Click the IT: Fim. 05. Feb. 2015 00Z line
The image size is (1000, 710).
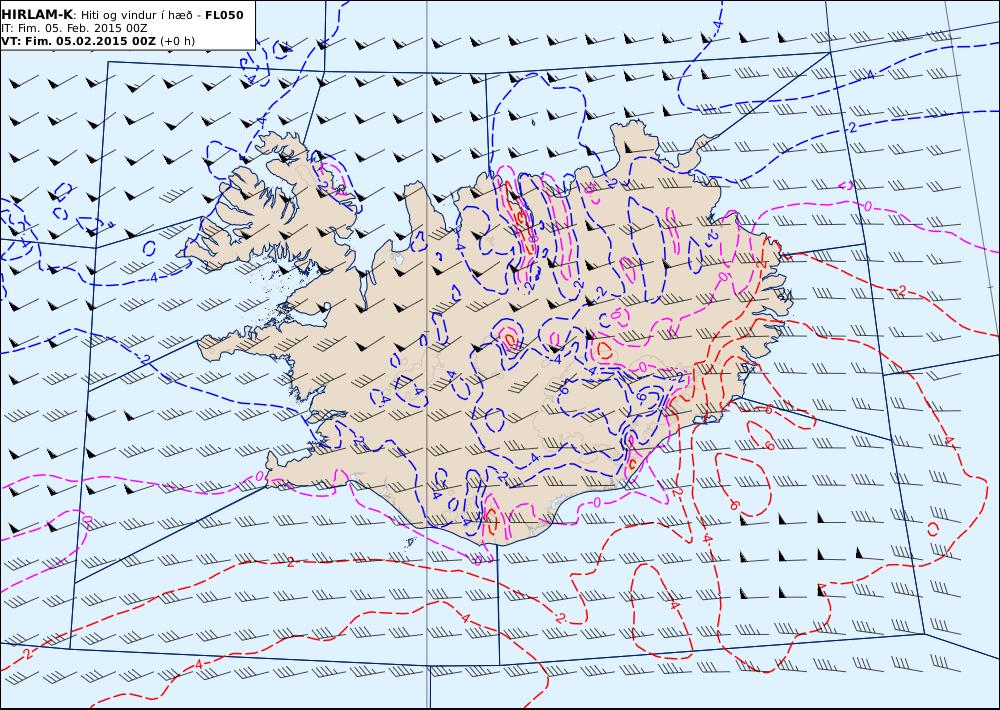coord(75,28)
